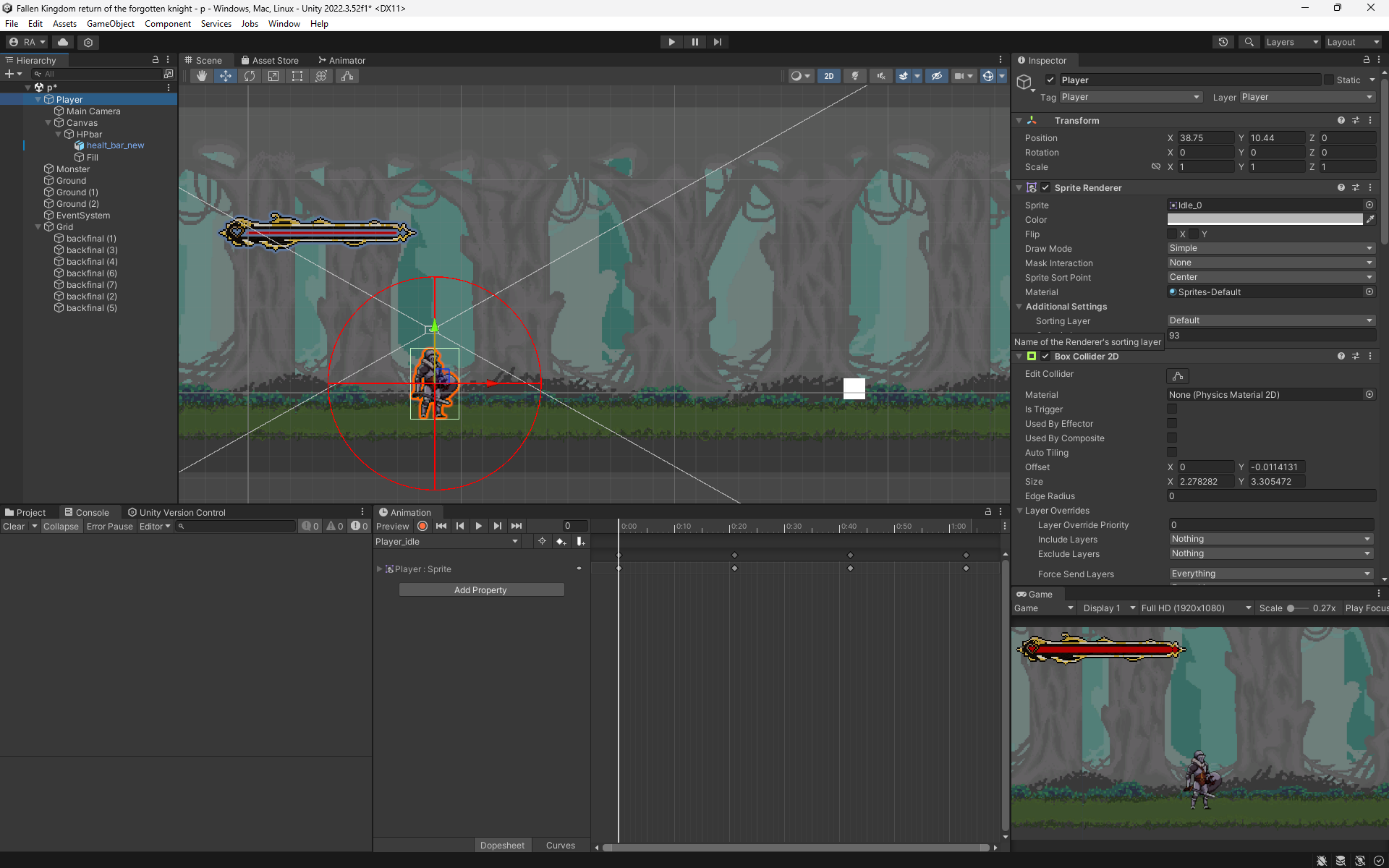Screen dimensions: 1389x868
Task: Select the Rect tool
Action: click(297, 76)
